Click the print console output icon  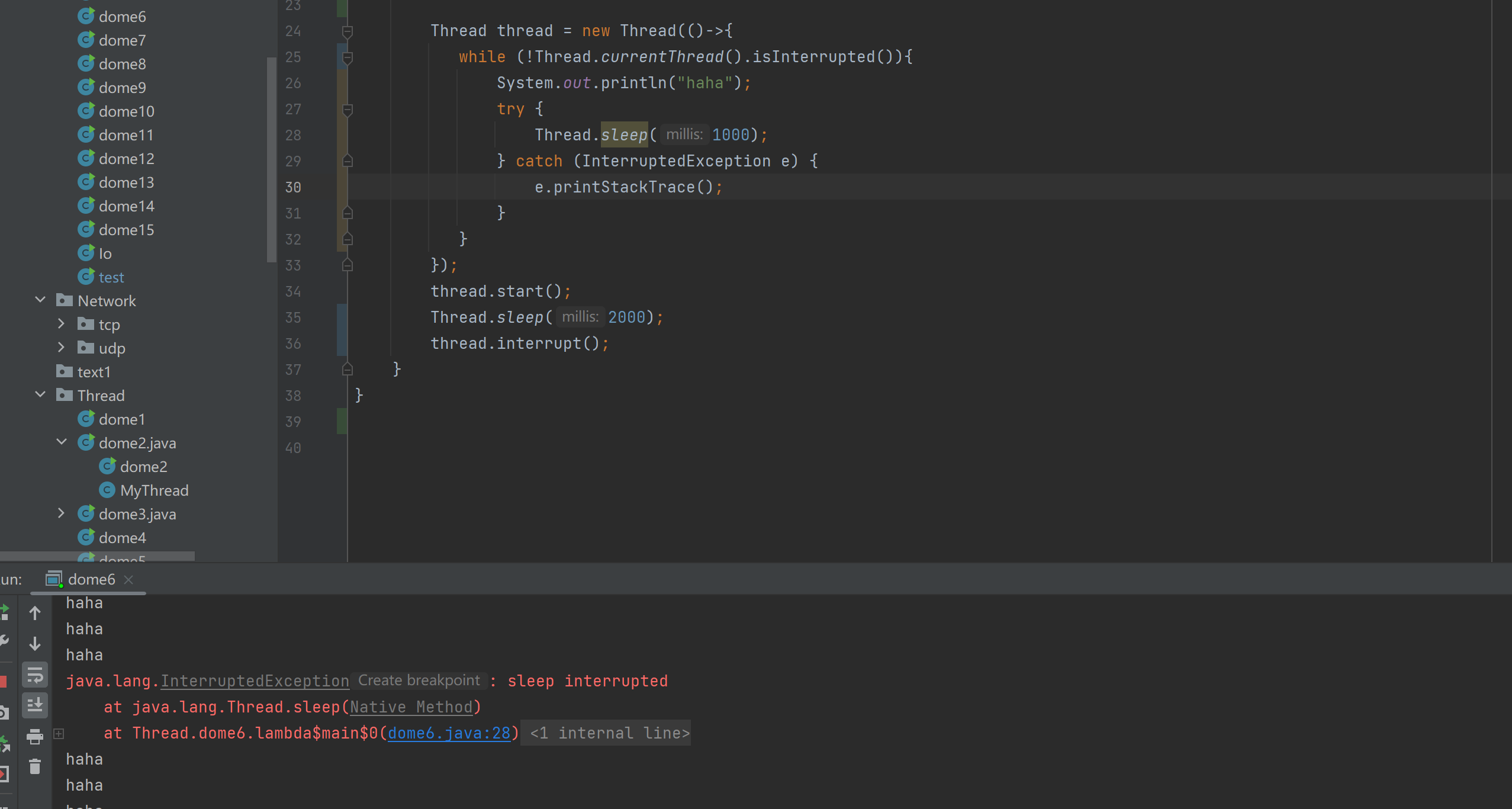click(x=35, y=736)
